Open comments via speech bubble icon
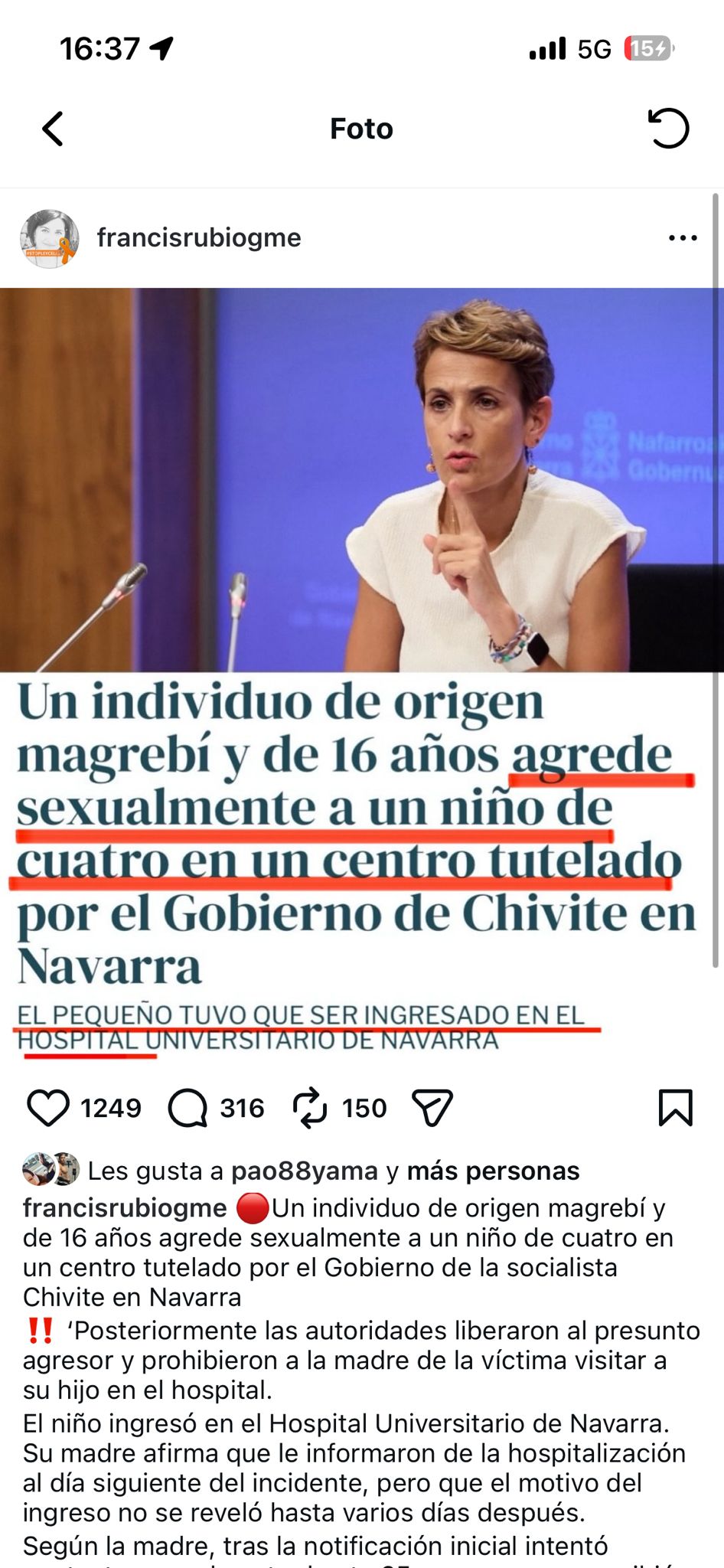 click(188, 1108)
